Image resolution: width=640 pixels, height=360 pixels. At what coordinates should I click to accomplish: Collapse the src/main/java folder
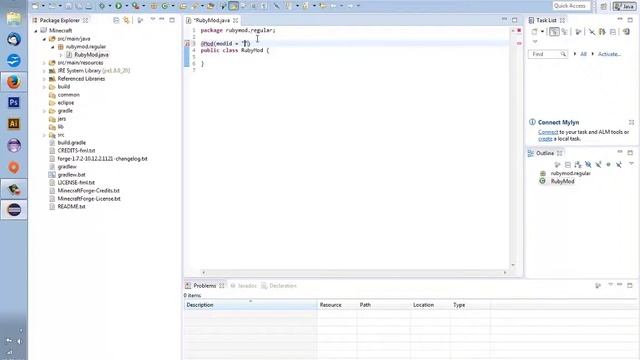[x=44, y=39]
